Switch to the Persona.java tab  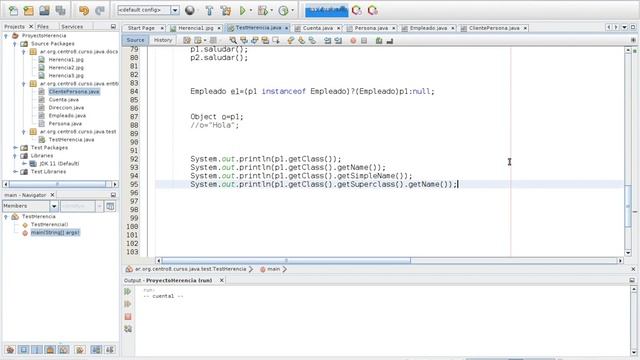tap(371, 28)
